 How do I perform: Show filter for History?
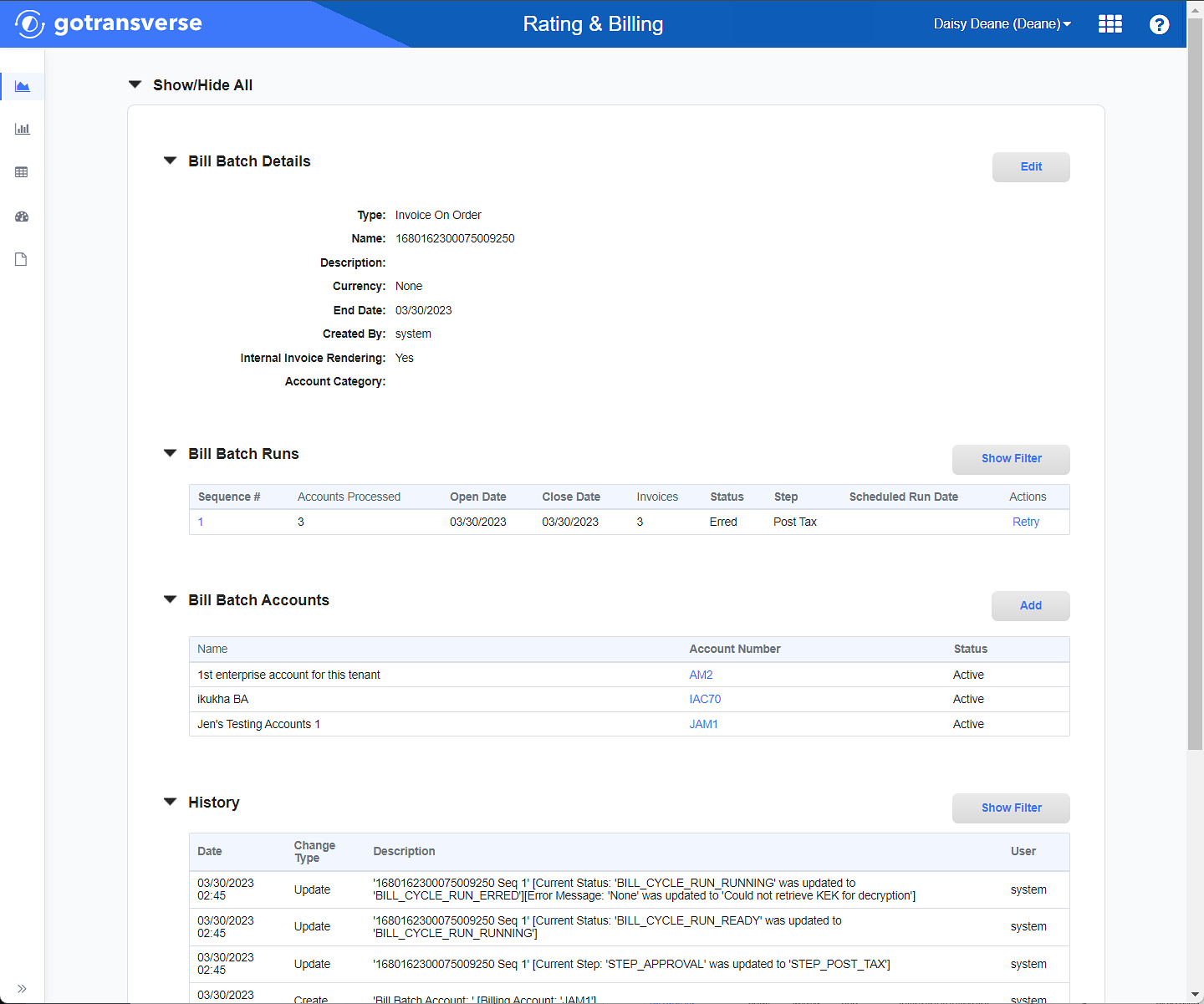pyautogui.click(x=1011, y=808)
